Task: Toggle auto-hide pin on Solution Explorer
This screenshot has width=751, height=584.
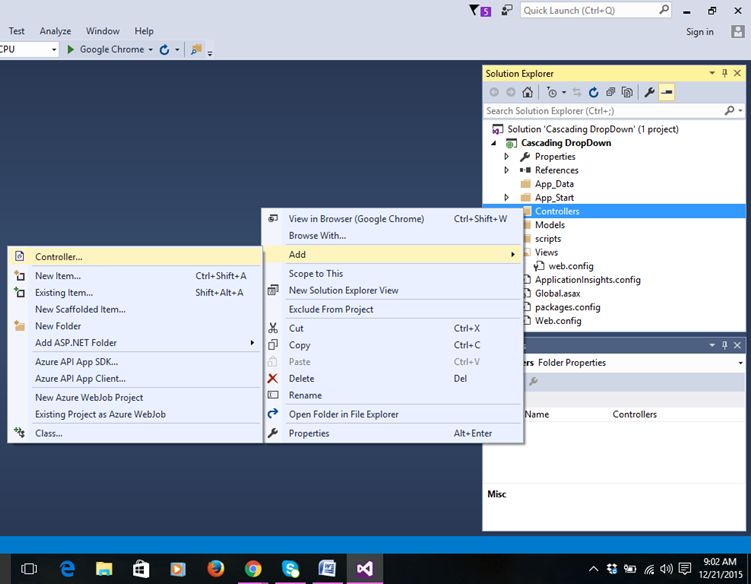Action: pos(725,74)
